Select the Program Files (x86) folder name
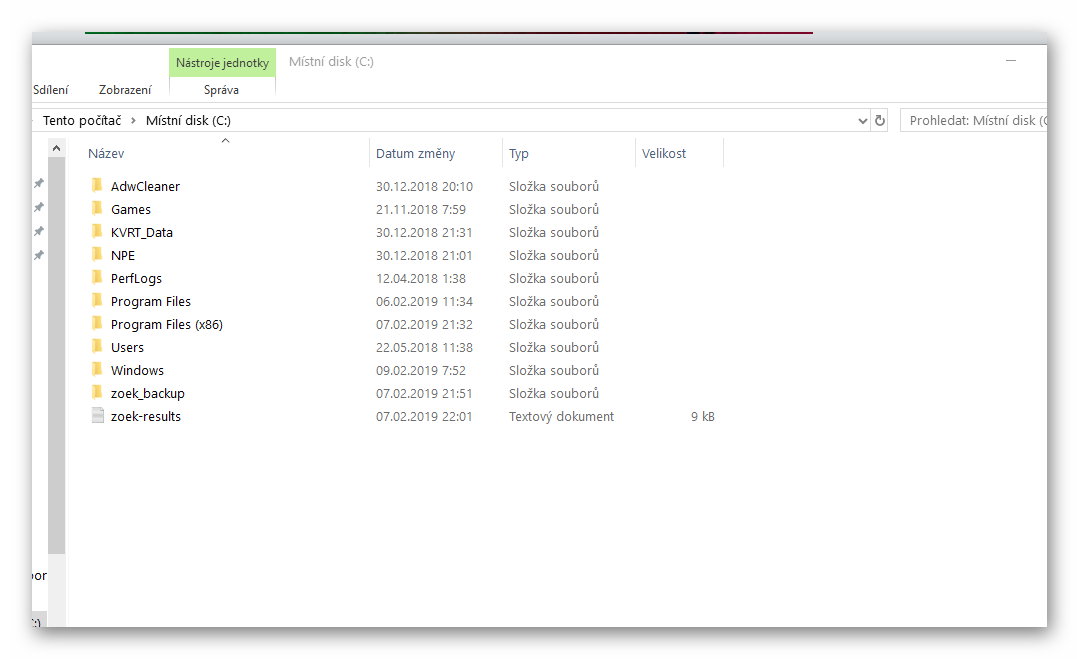Screen dimensions: 1079x659 (x=167, y=324)
